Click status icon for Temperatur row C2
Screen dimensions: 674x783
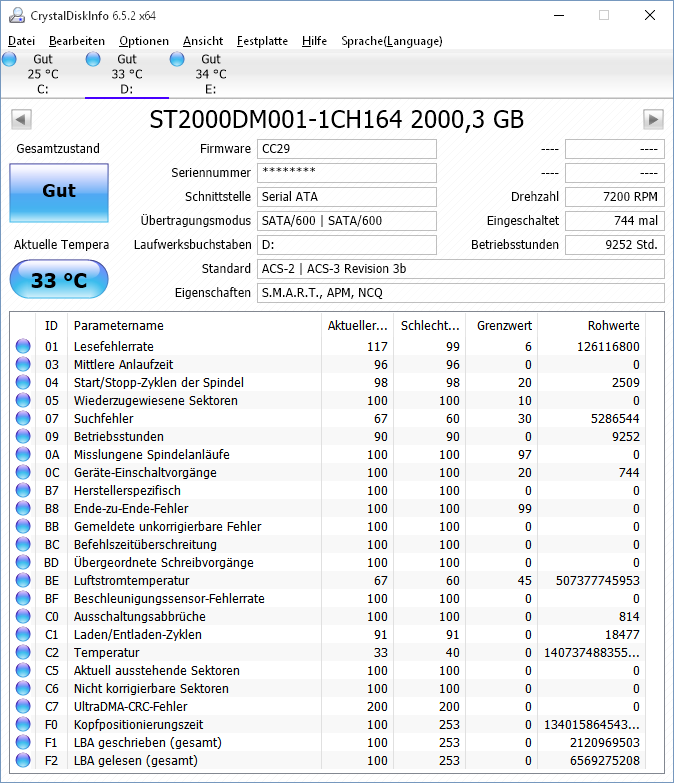point(23,652)
